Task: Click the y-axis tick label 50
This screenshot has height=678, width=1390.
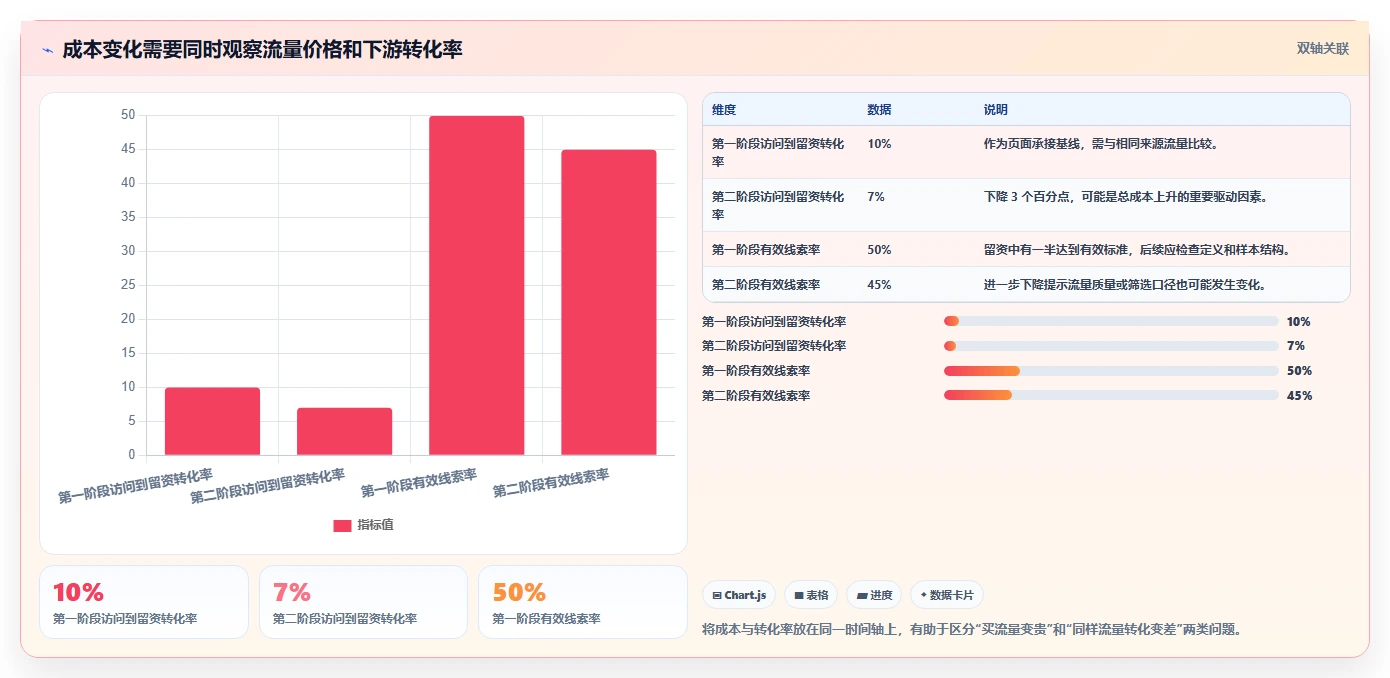Action: tap(128, 115)
